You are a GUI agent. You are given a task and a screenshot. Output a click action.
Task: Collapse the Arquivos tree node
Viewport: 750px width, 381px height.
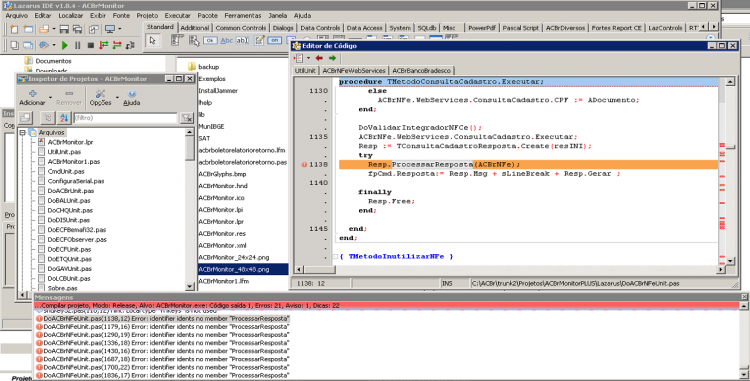coord(22,132)
